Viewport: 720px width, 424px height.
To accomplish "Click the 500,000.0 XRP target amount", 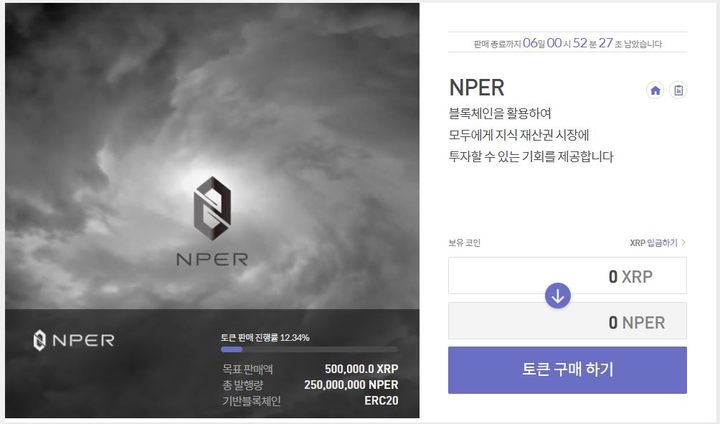I will (361, 369).
